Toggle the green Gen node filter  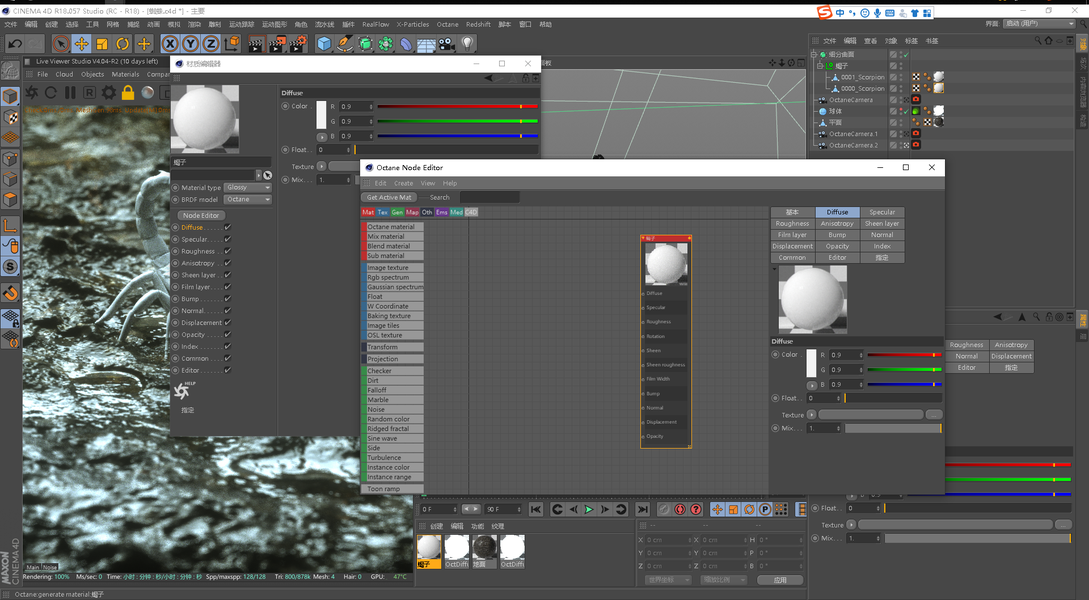(x=397, y=212)
